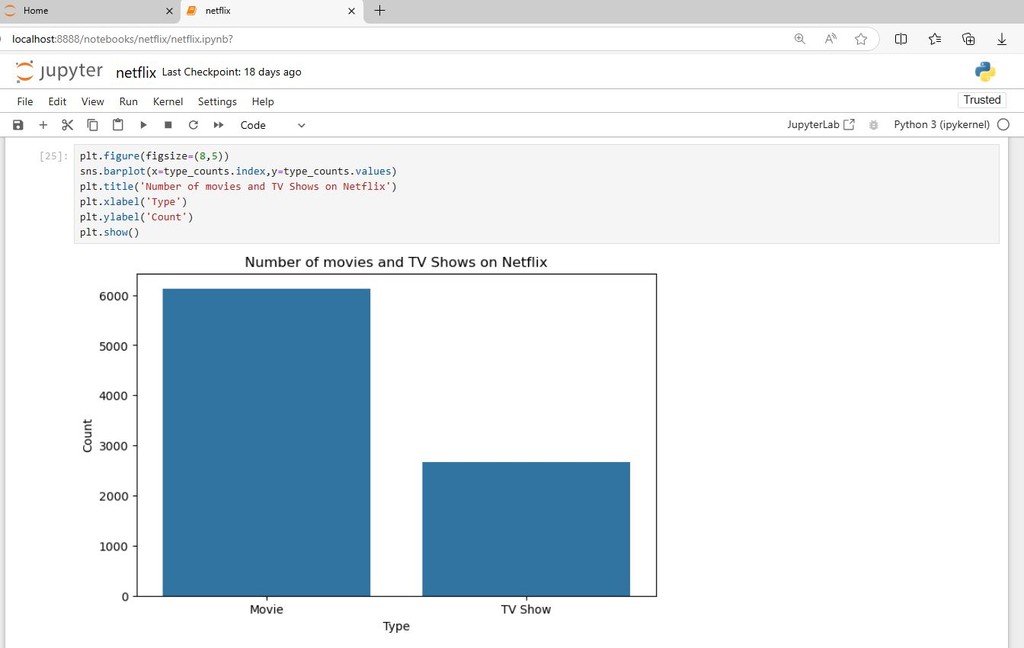The image size is (1024, 648).
Task: Toggle split screen browser icon
Action: [901, 39]
